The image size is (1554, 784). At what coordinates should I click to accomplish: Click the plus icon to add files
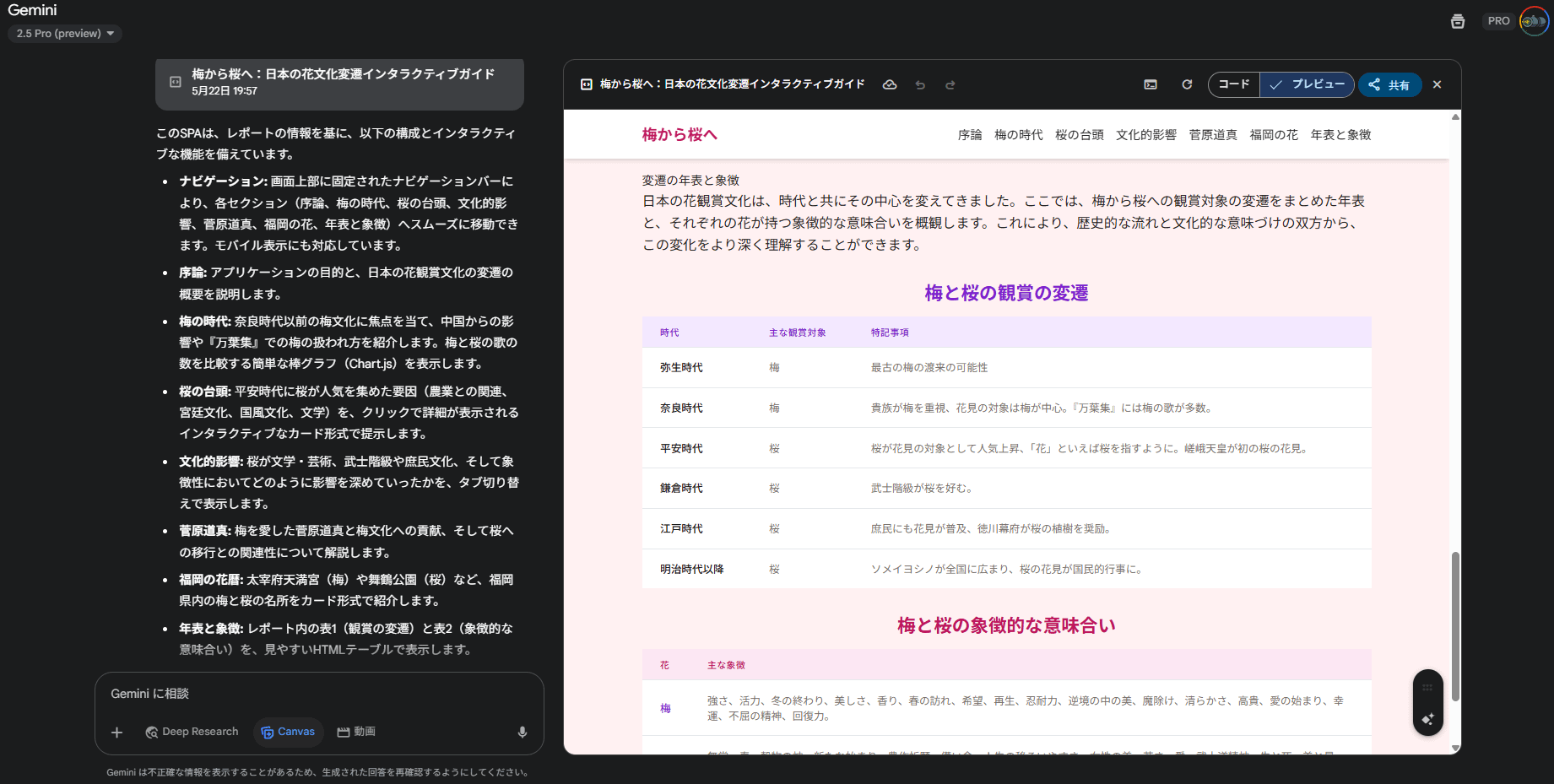click(117, 732)
